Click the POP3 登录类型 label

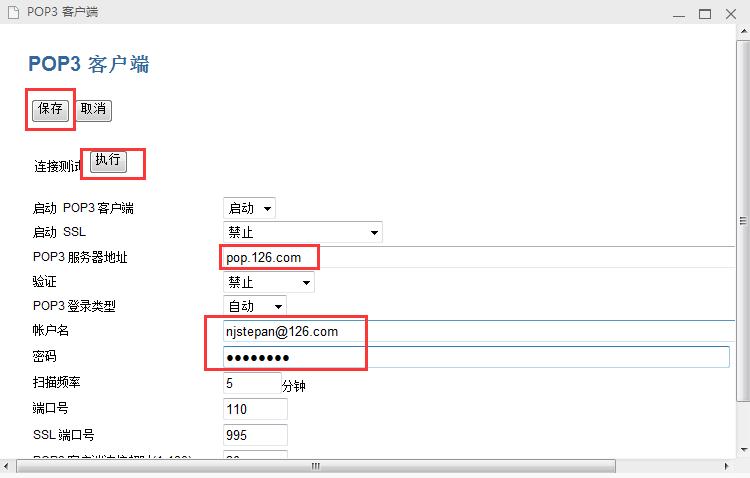tap(74, 306)
